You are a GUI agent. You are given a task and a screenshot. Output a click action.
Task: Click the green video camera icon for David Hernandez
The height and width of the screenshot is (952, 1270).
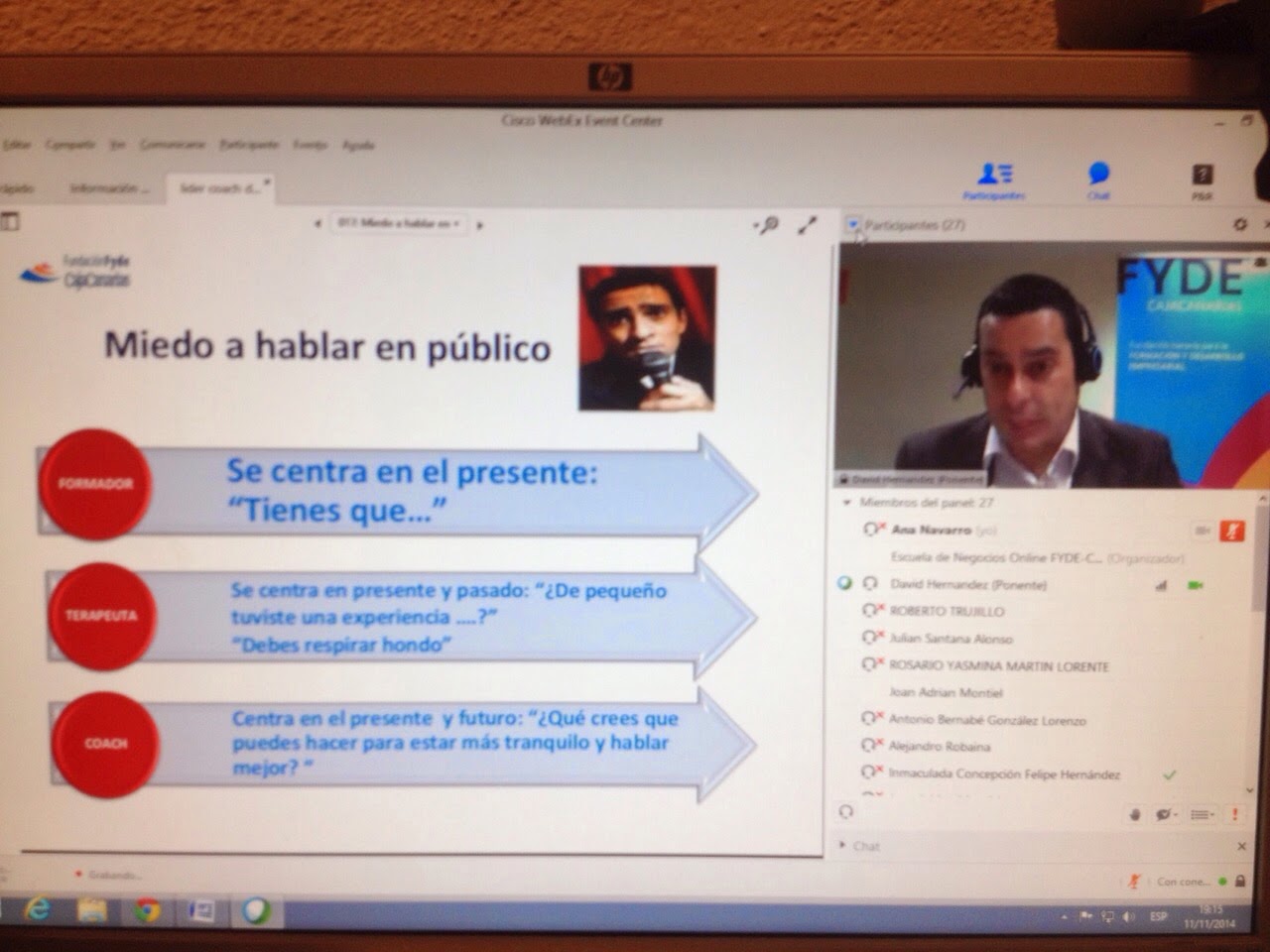coord(1195,585)
